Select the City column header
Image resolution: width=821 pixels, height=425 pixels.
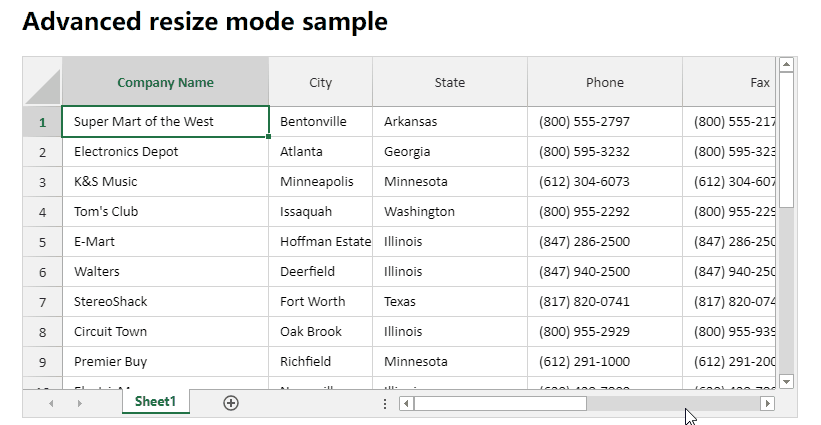pos(320,83)
